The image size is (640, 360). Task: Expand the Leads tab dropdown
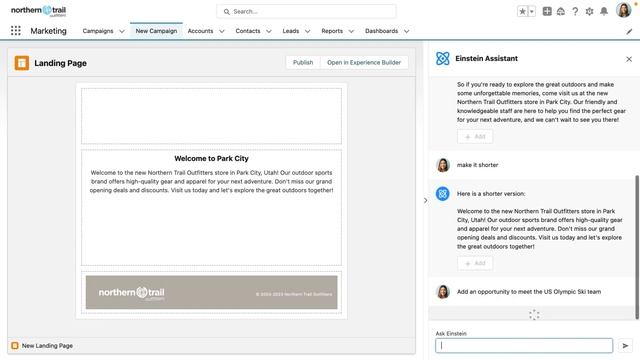307,31
